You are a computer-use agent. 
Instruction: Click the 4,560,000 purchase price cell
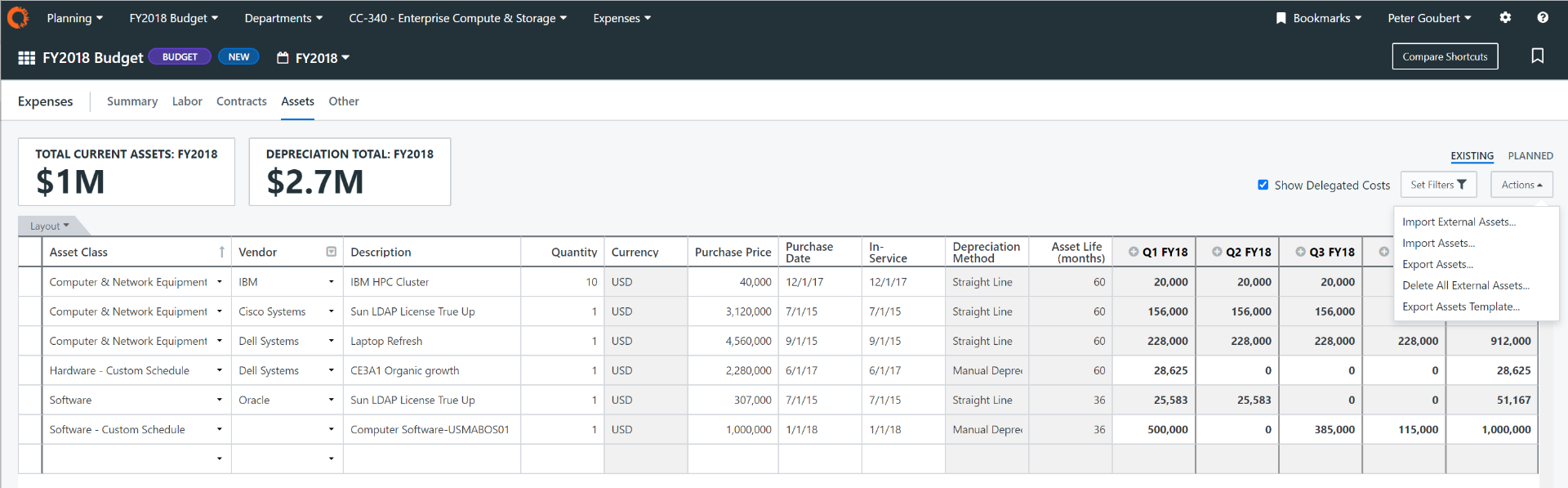tap(733, 341)
